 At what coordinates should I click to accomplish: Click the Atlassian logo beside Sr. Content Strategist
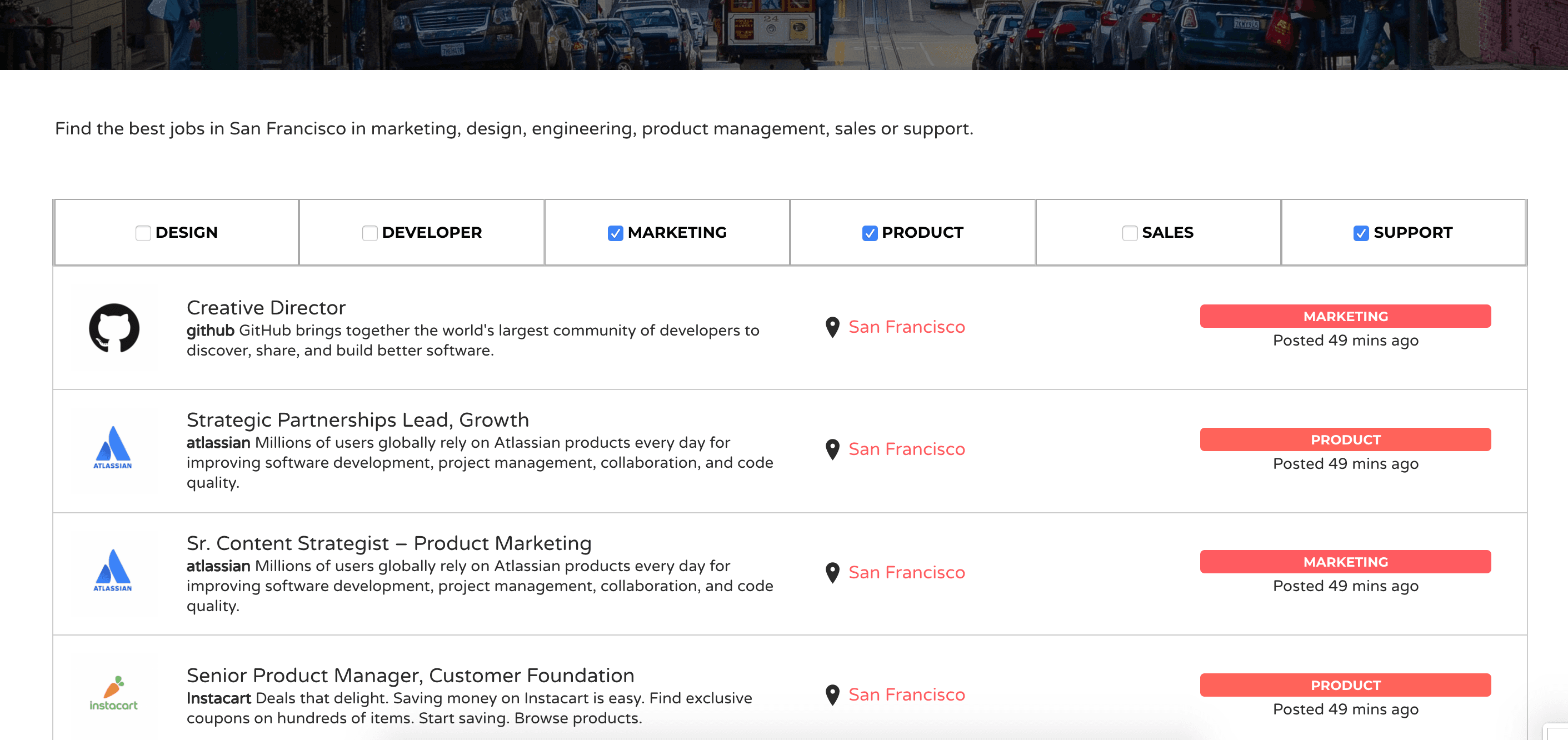click(113, 570)
